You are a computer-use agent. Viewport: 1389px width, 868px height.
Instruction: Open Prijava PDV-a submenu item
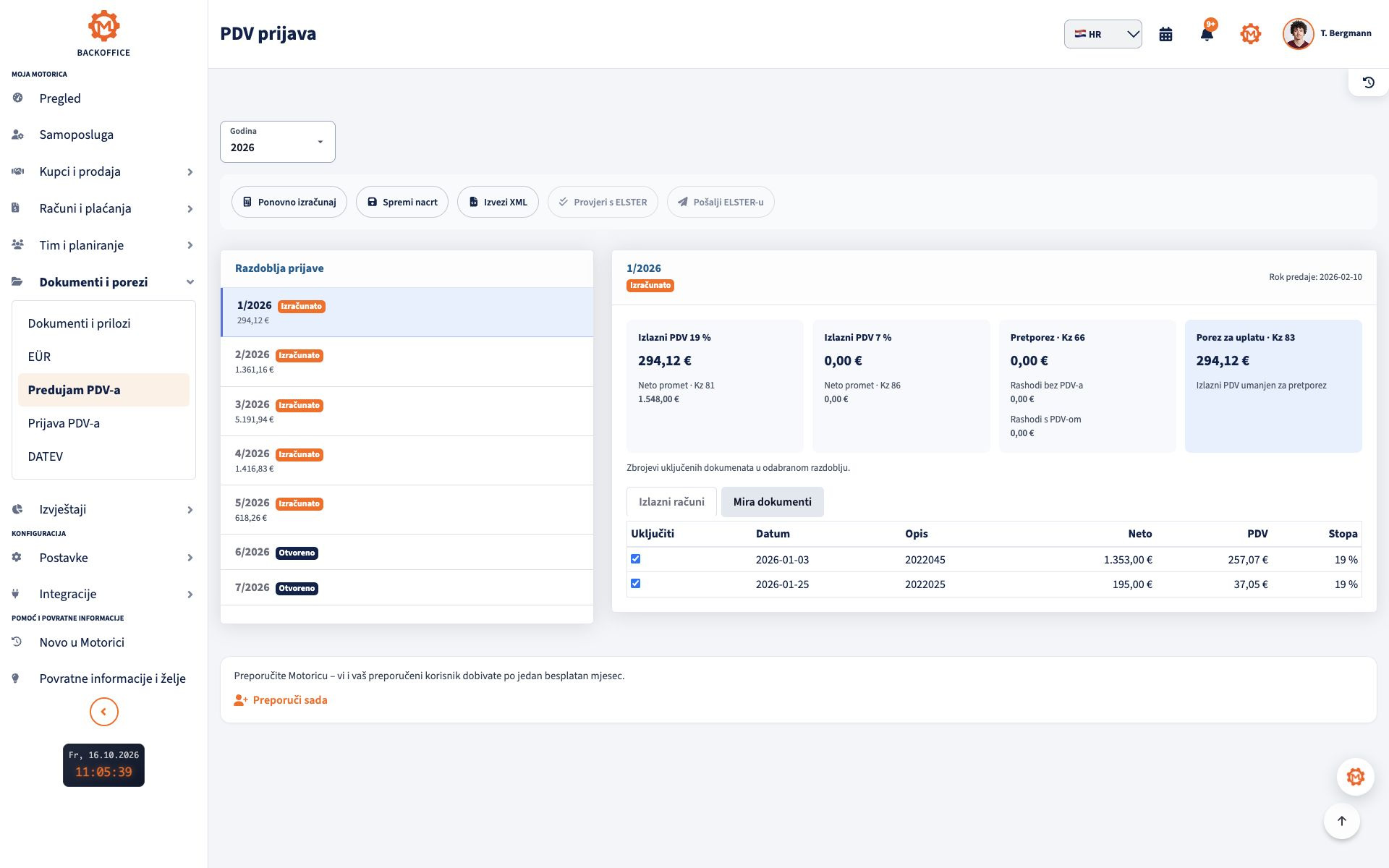coord(103,423)
